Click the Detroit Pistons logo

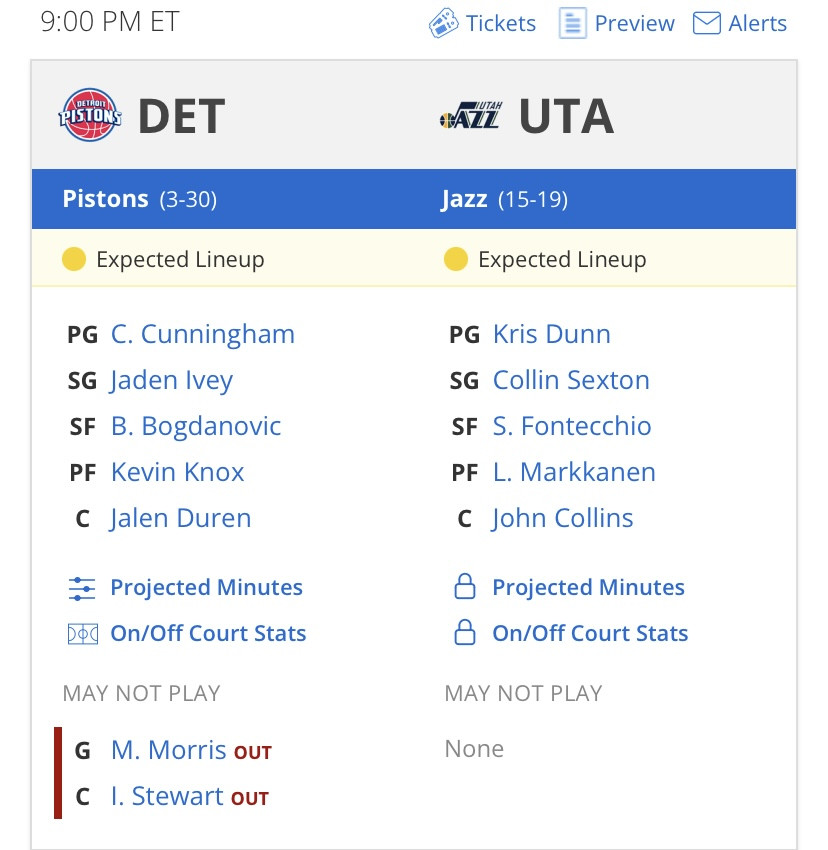click(x=90, y=115)
